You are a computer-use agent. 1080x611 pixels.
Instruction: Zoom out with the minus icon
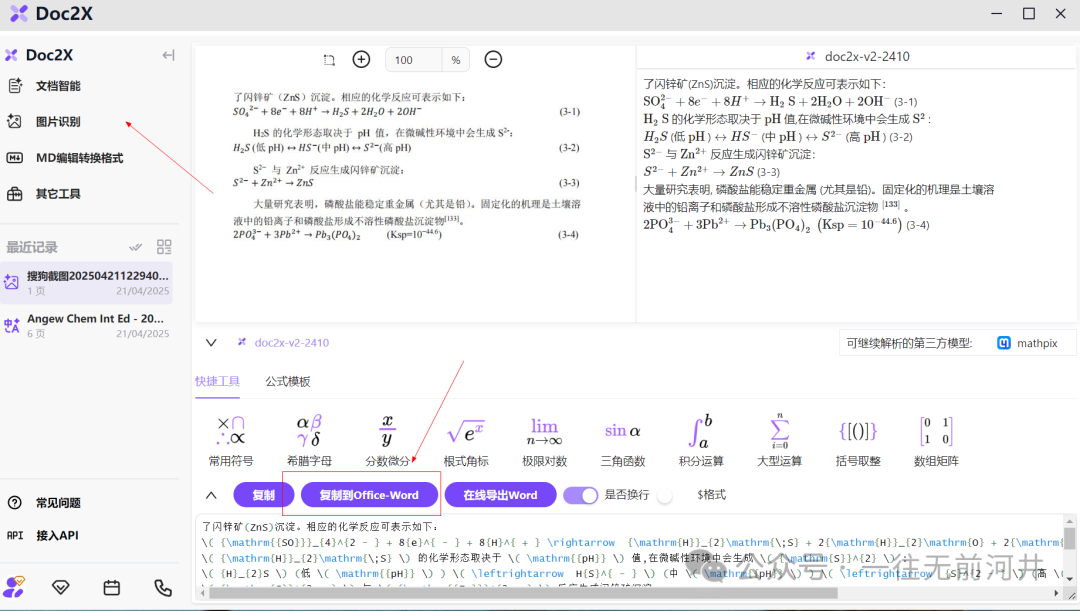(493, 60)
